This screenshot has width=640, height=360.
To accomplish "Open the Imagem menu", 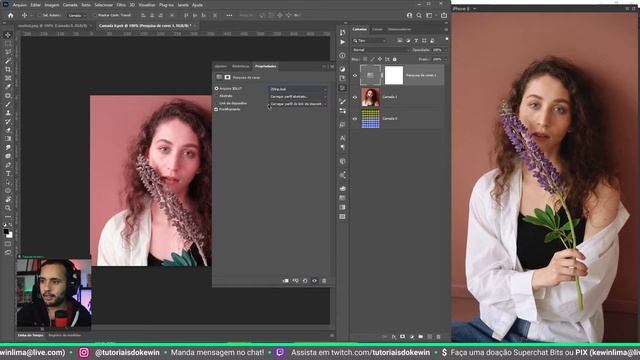I will [51, 5].
